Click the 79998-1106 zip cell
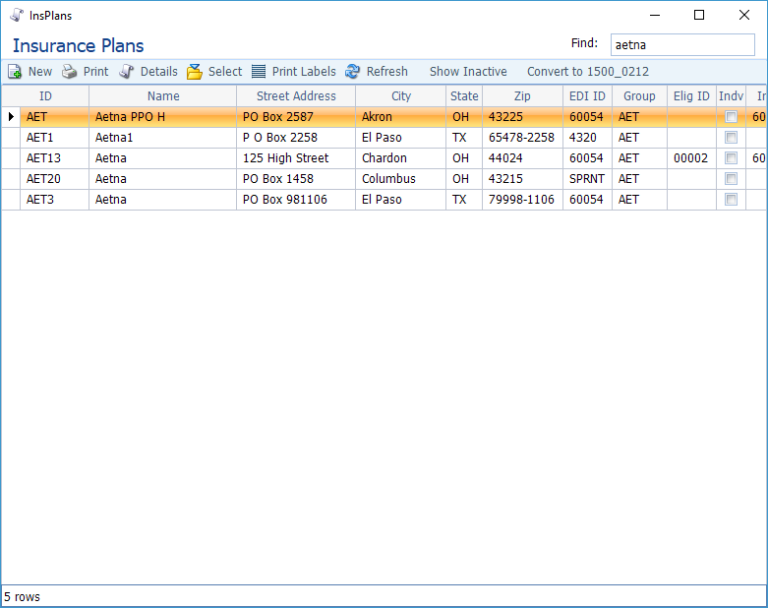Image resolution: width=768 pixels, height=608 pixels. point(523,199)
